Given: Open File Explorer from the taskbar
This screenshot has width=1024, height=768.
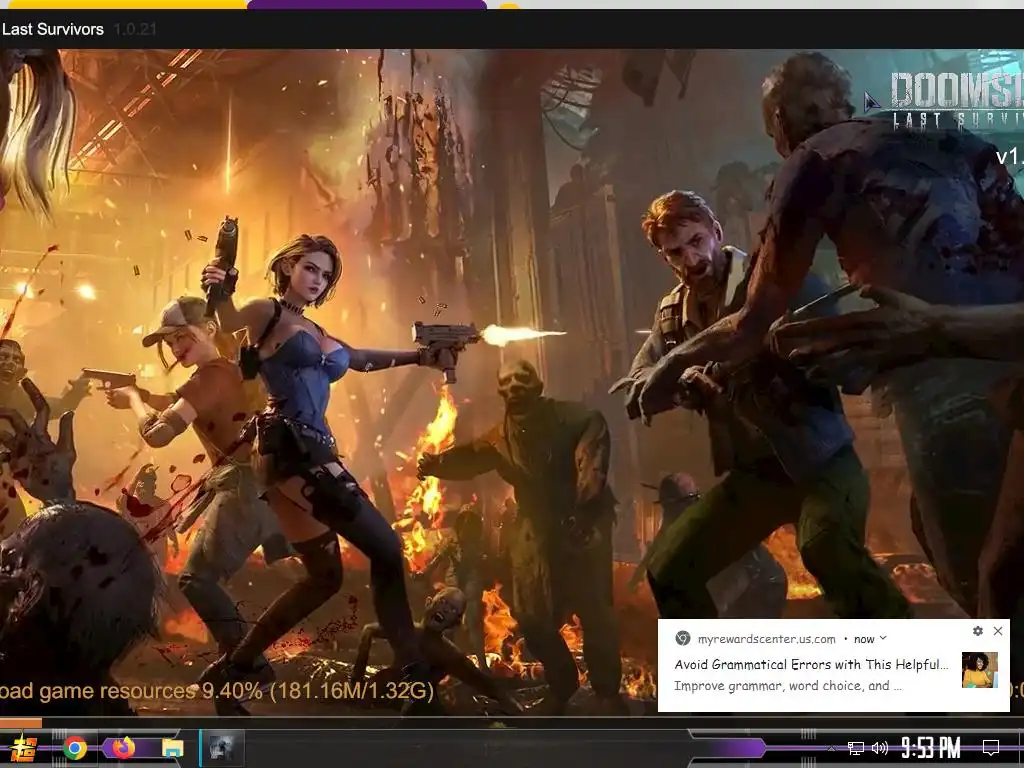Looking at the screenshot, I should point(173,748).
